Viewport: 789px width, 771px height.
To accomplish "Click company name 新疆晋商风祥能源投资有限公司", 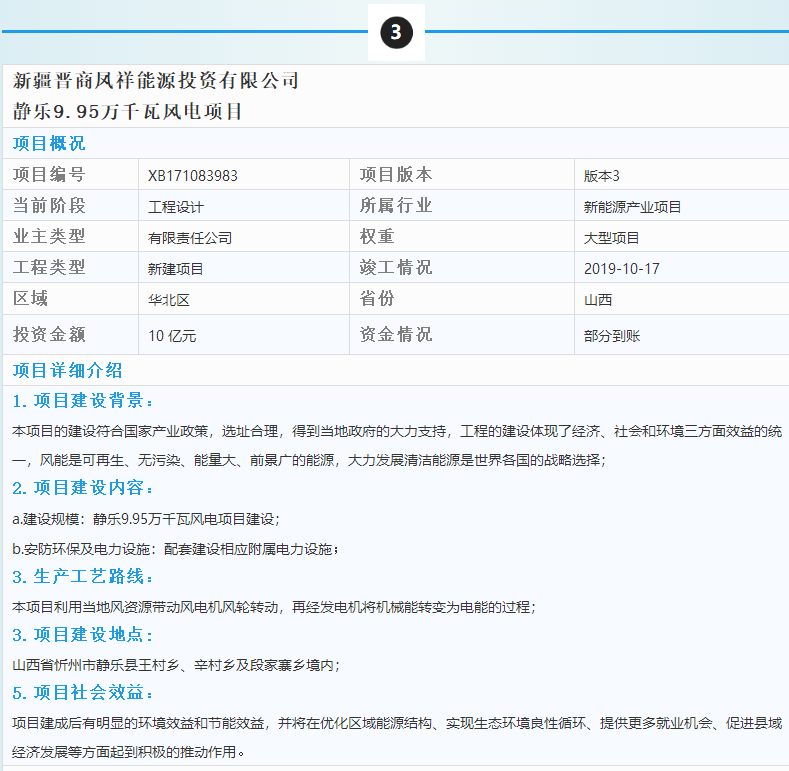I will 155,81.
